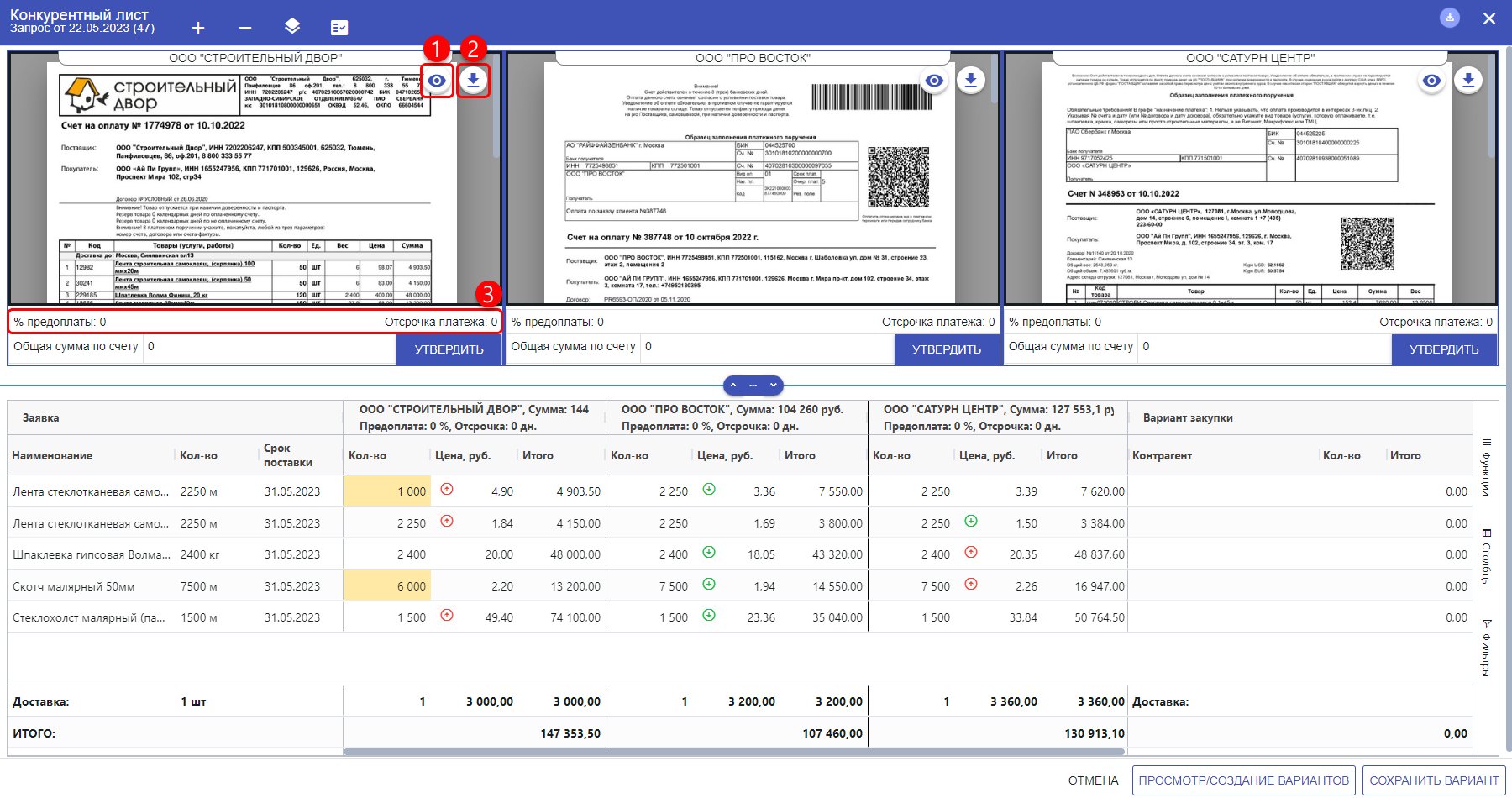Expand the invoice panel with the down chevron
1512x798 pixels.
pos(773,386)
